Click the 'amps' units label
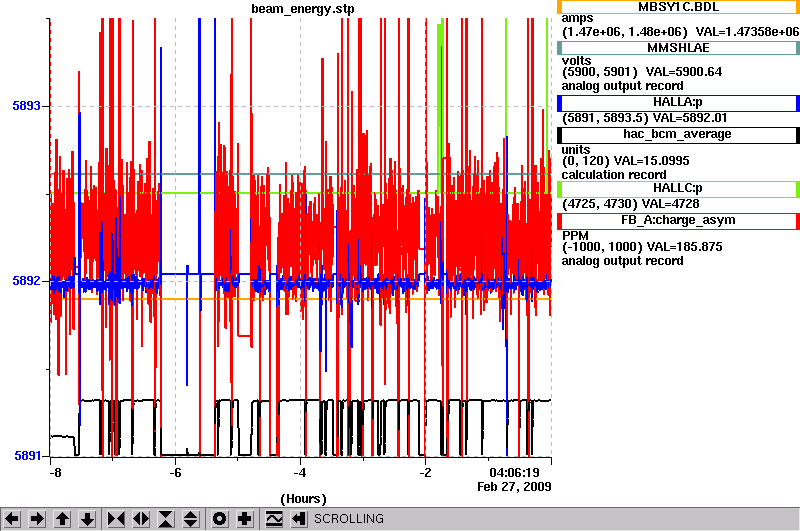This screenshot has width=800, height=531. (577, 19)
